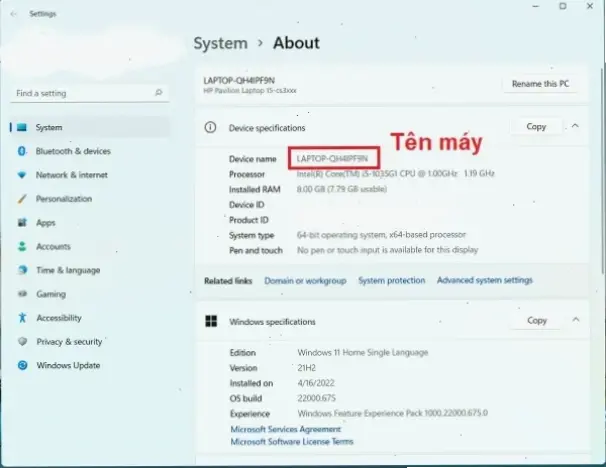The height and width of the screenshot is (468, 606).
Task: Open the Apps settings section
Action: coord(89,223)
